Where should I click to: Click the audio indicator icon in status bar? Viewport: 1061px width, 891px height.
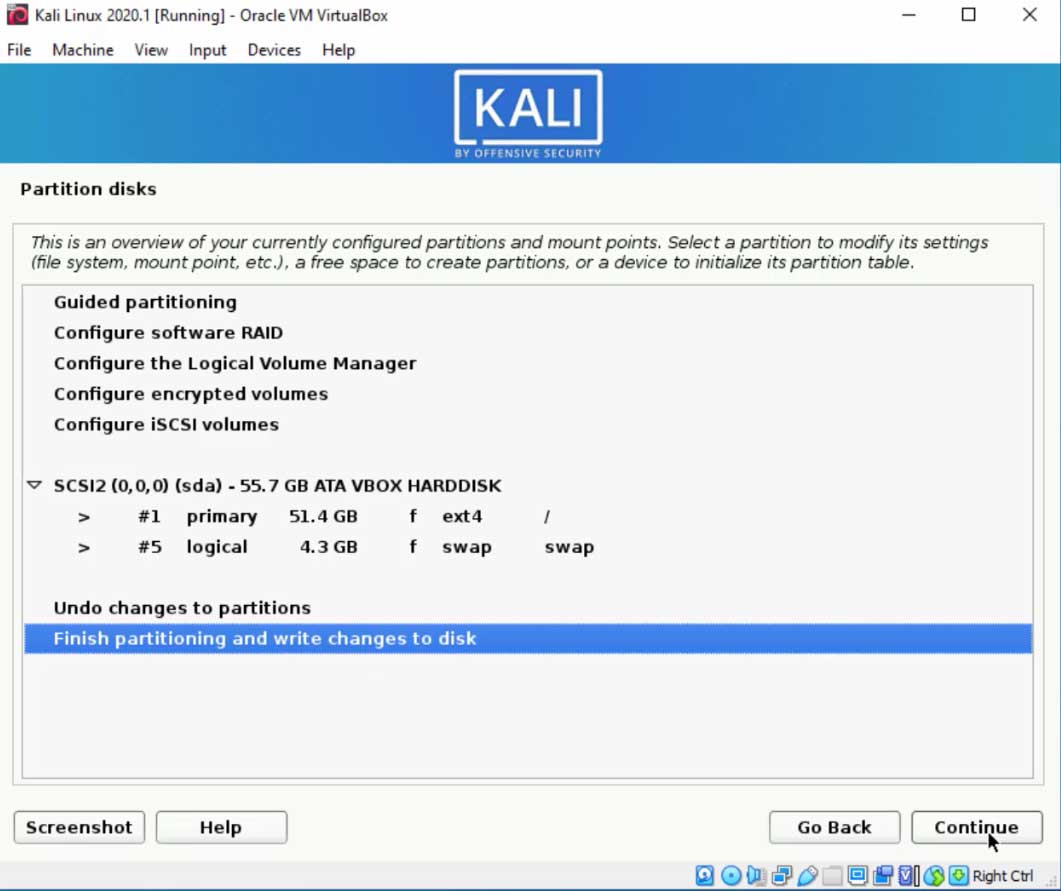pos(756,875)
